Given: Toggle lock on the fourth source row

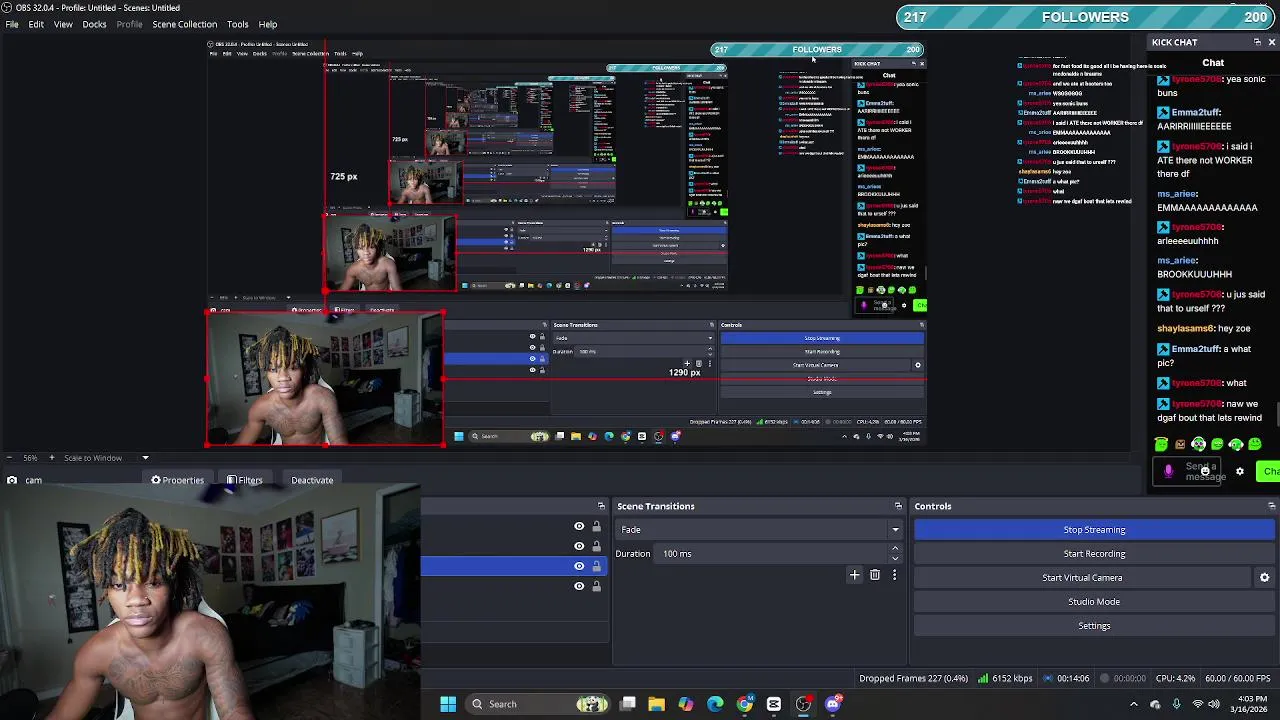Looking at the screenshot, I should coord(596,586).
